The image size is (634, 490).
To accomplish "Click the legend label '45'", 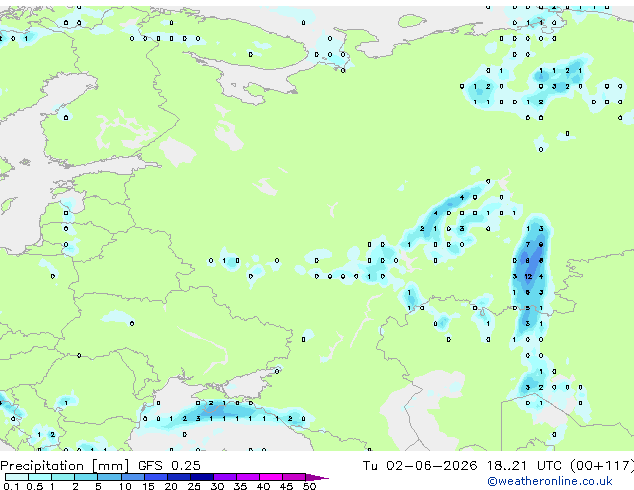I will tap(286, 486).
